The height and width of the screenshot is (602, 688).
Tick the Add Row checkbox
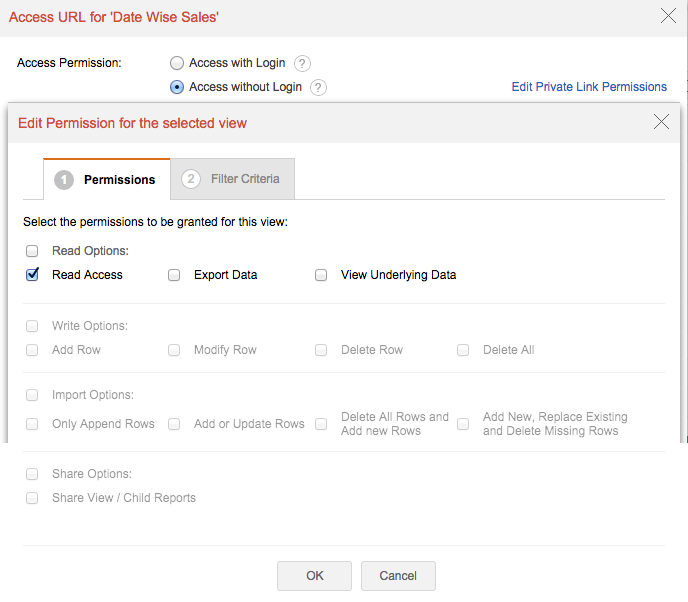pos(33,350)
